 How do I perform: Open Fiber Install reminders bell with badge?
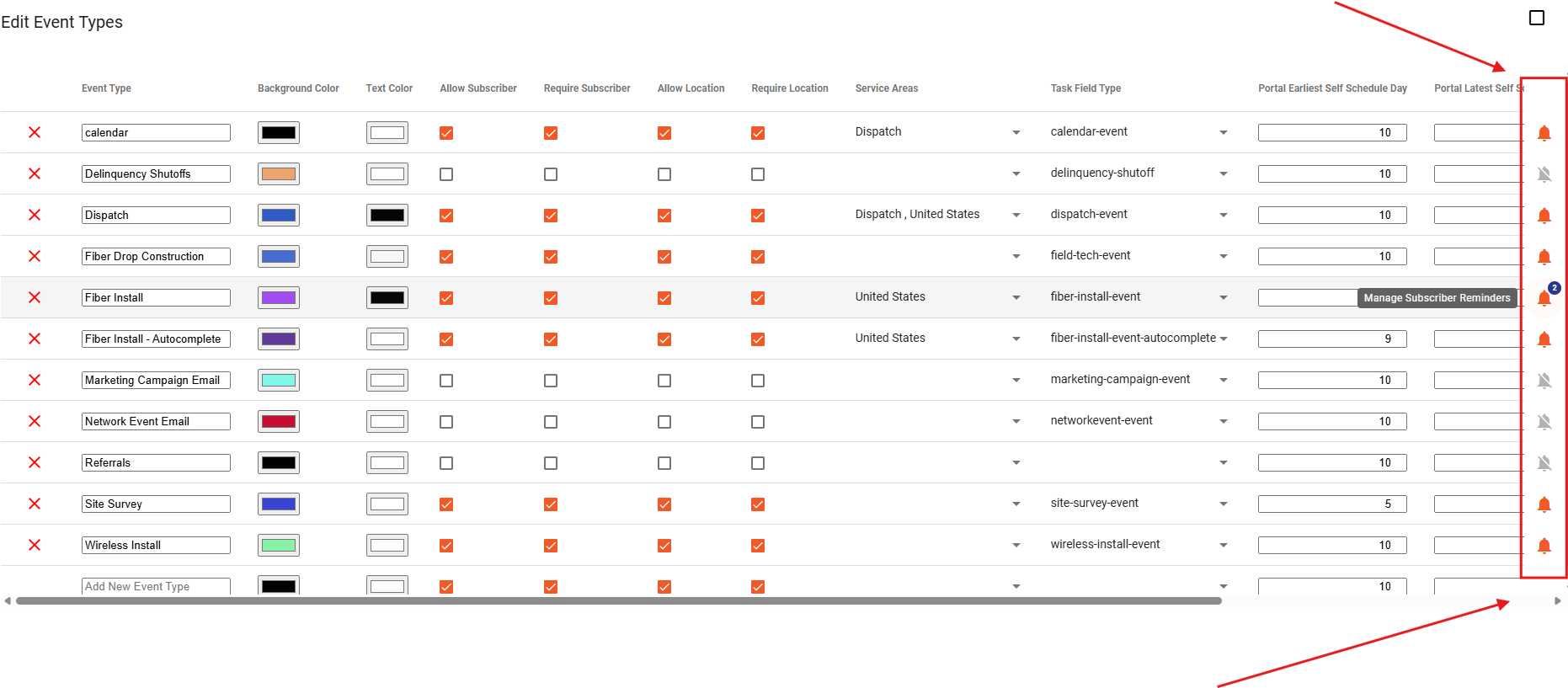pos(1544,298)
